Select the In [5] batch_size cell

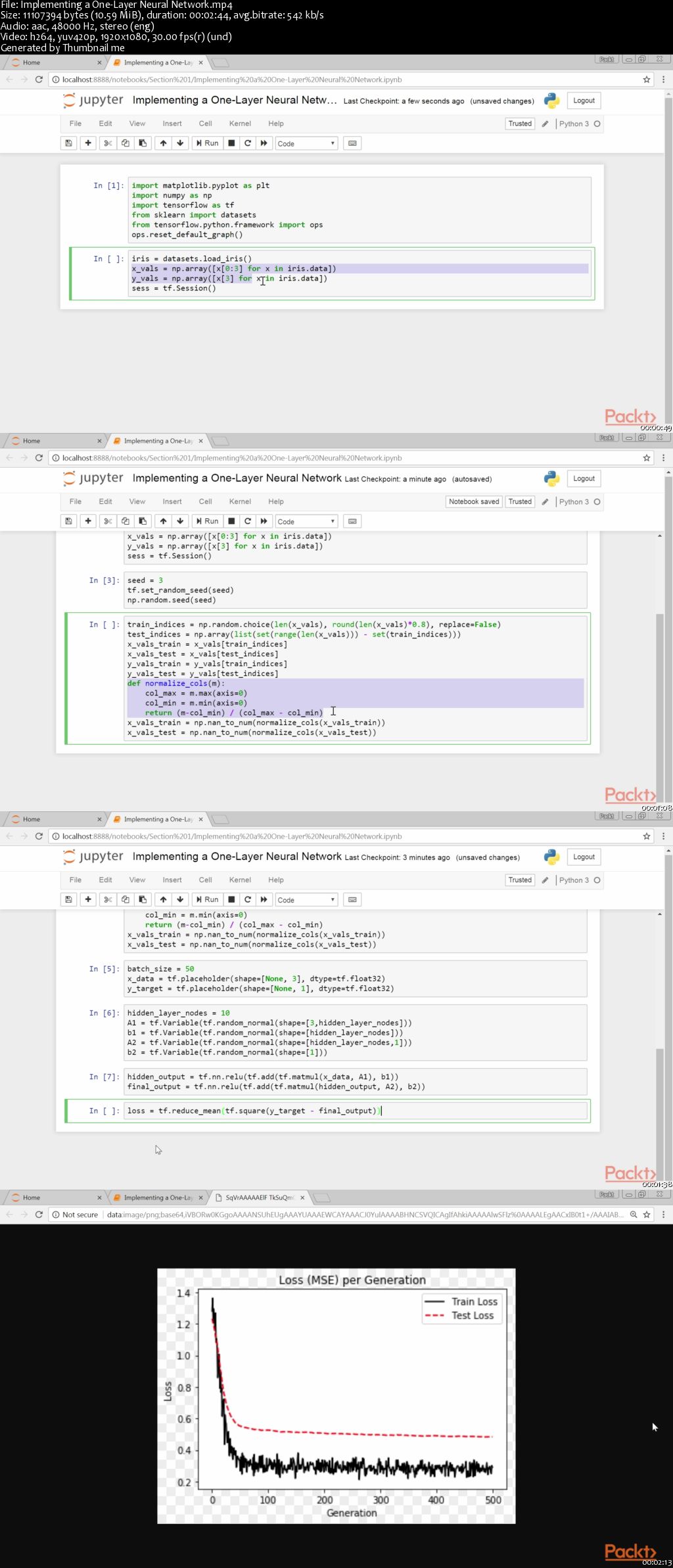[x=356, y=979]
